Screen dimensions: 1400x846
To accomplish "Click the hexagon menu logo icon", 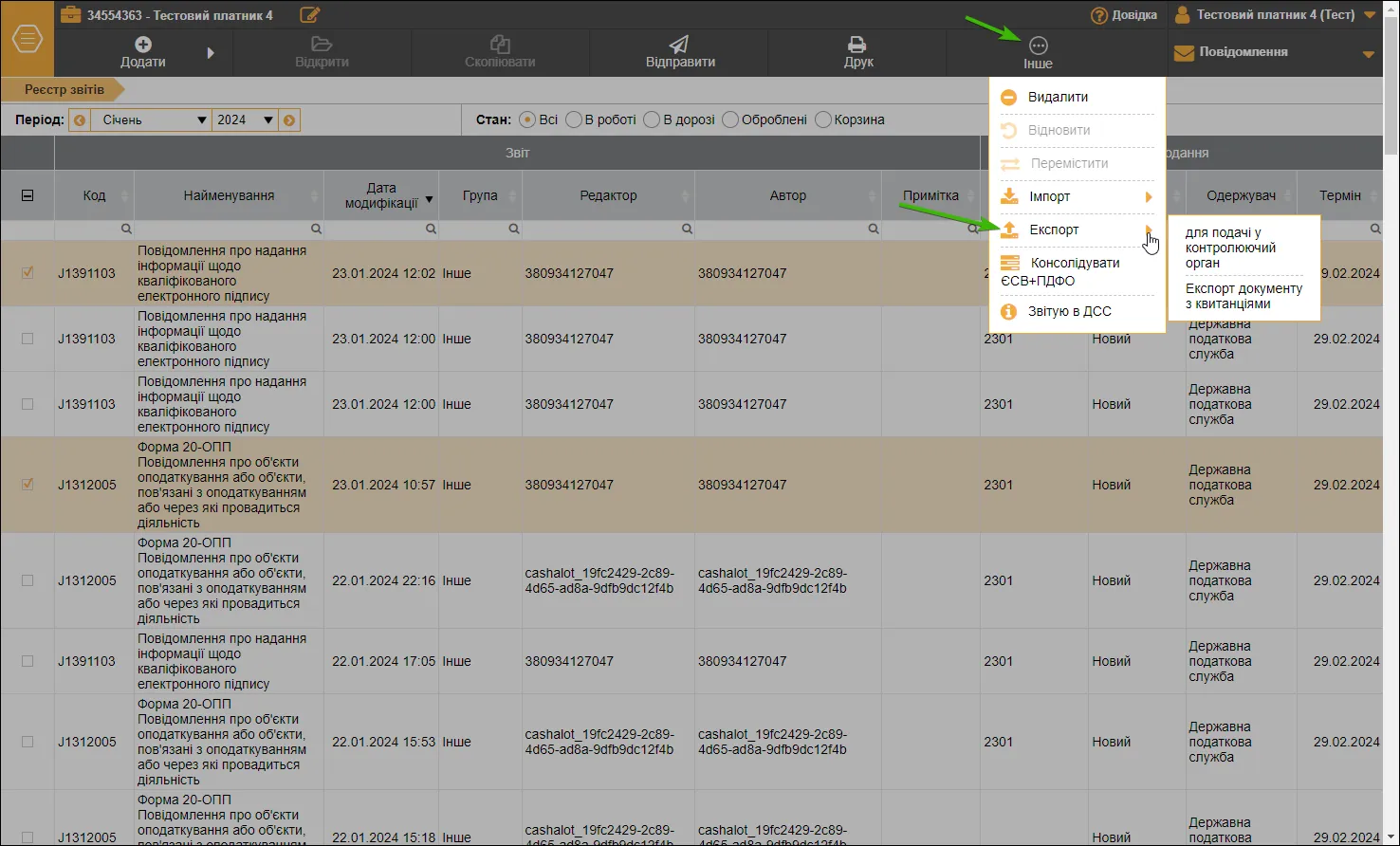I will pos(28,39).
